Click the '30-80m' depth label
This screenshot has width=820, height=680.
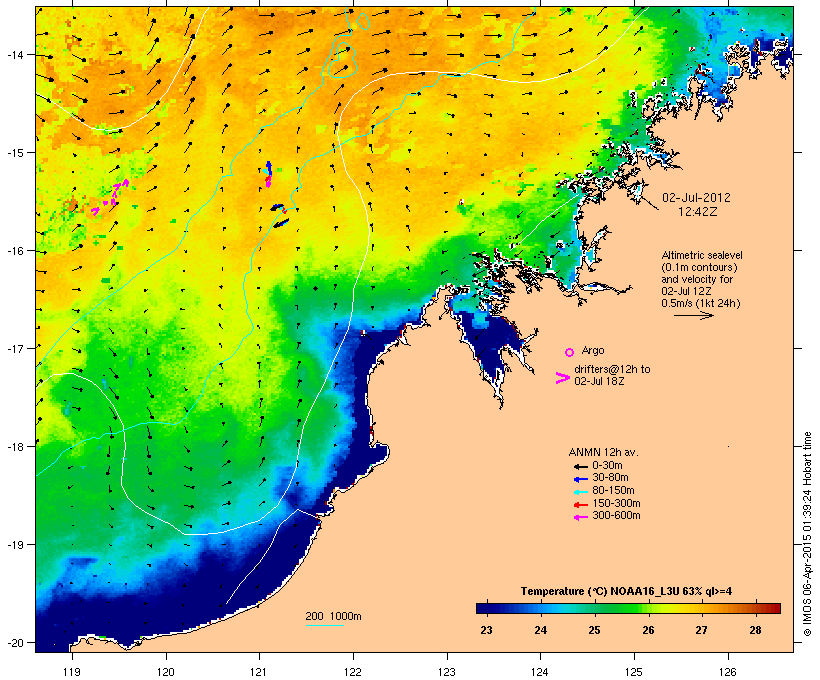(610, 478)
